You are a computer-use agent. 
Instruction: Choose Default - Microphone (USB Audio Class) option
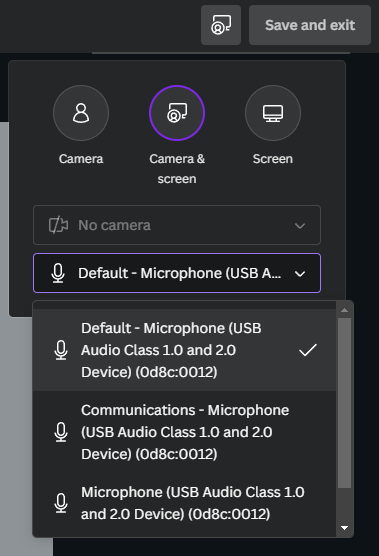(184, 350)
